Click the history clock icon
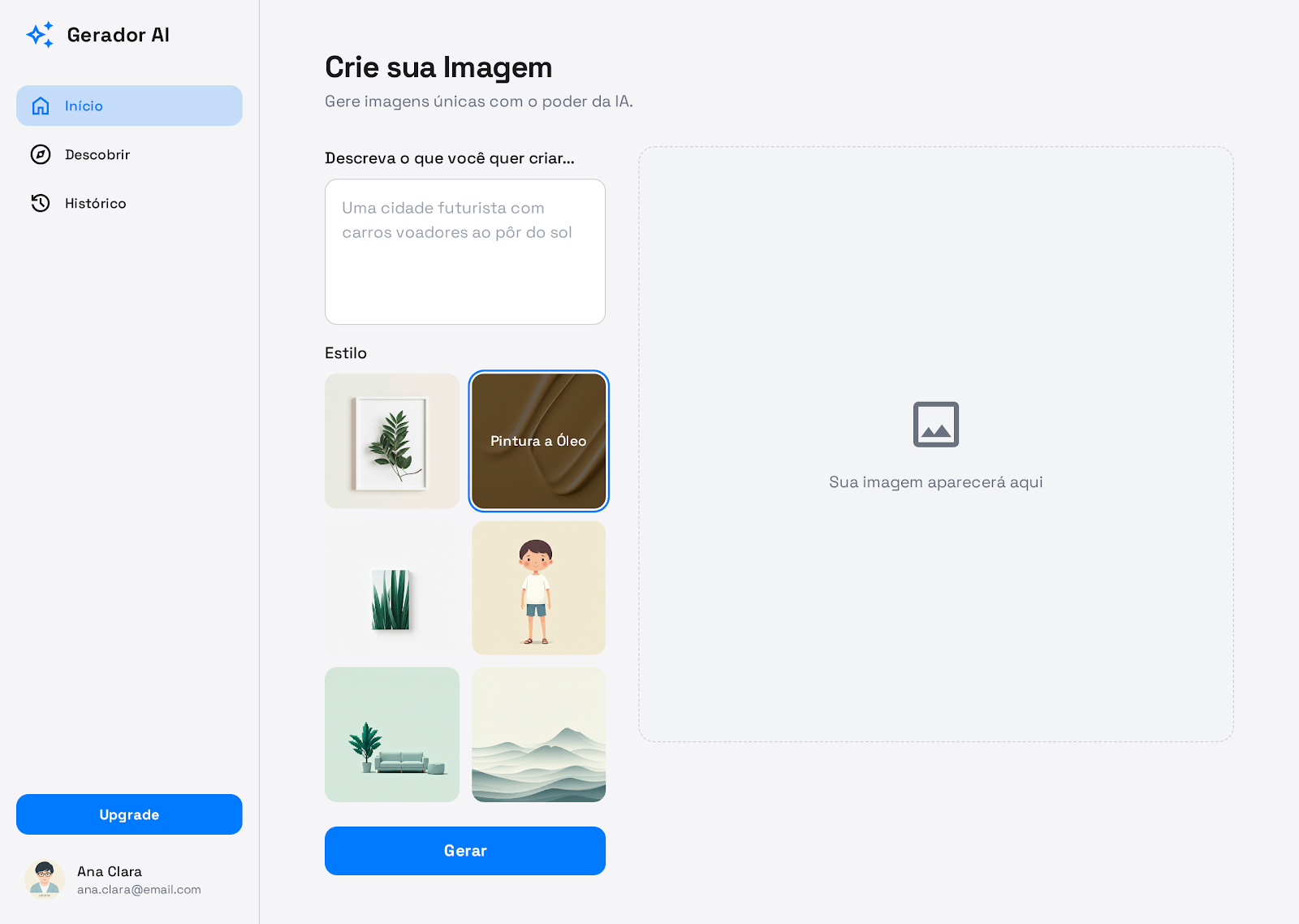 click(x=41, y=203)
